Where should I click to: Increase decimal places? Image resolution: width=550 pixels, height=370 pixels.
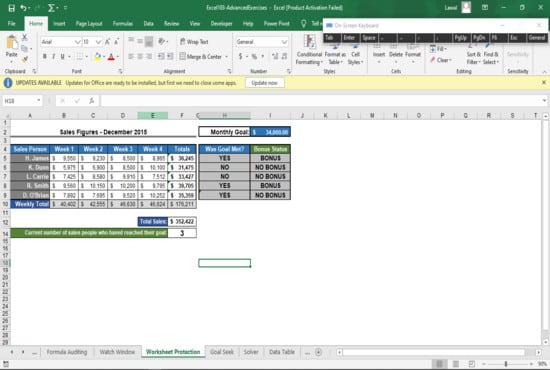point(275,56)
